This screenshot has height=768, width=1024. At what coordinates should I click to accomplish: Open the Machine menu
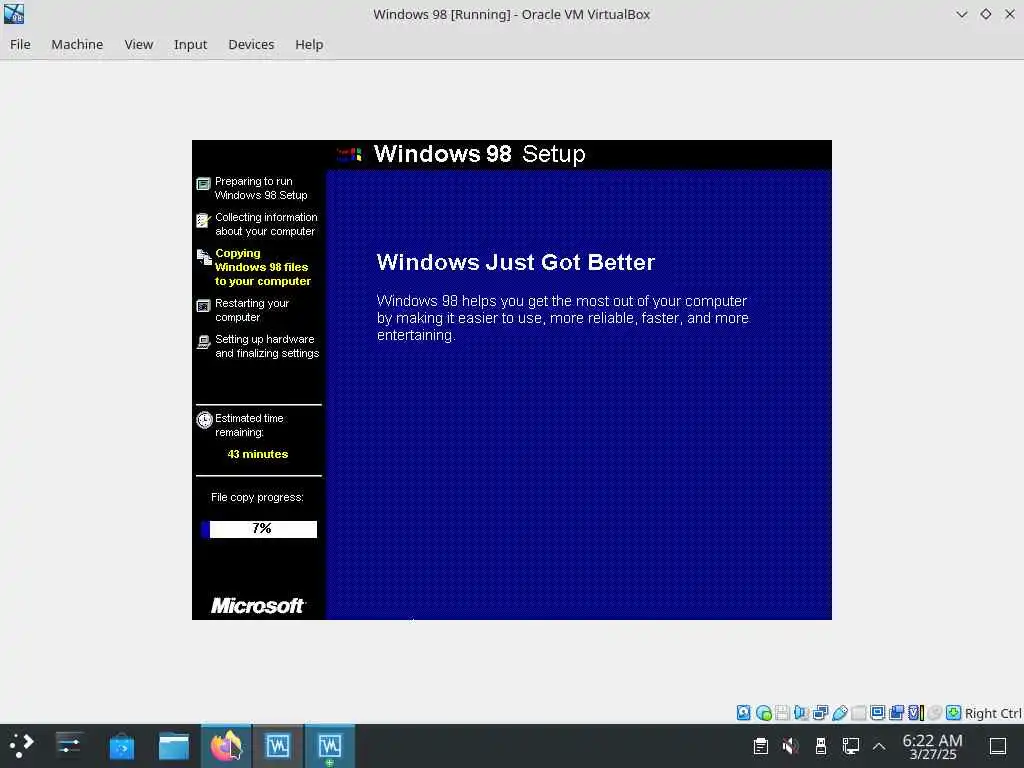pos(77,44)
